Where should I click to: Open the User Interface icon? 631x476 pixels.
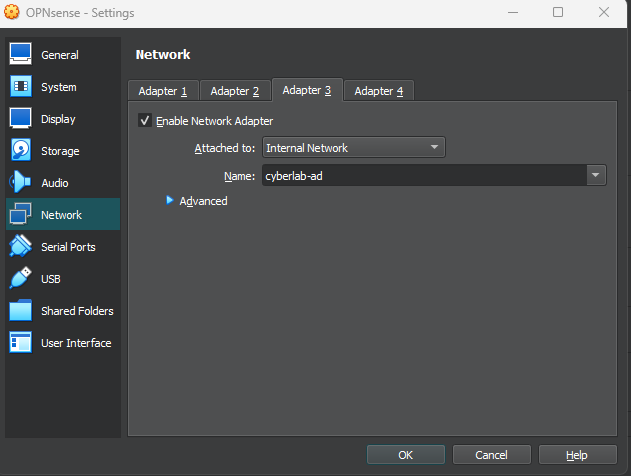[21, 343]
